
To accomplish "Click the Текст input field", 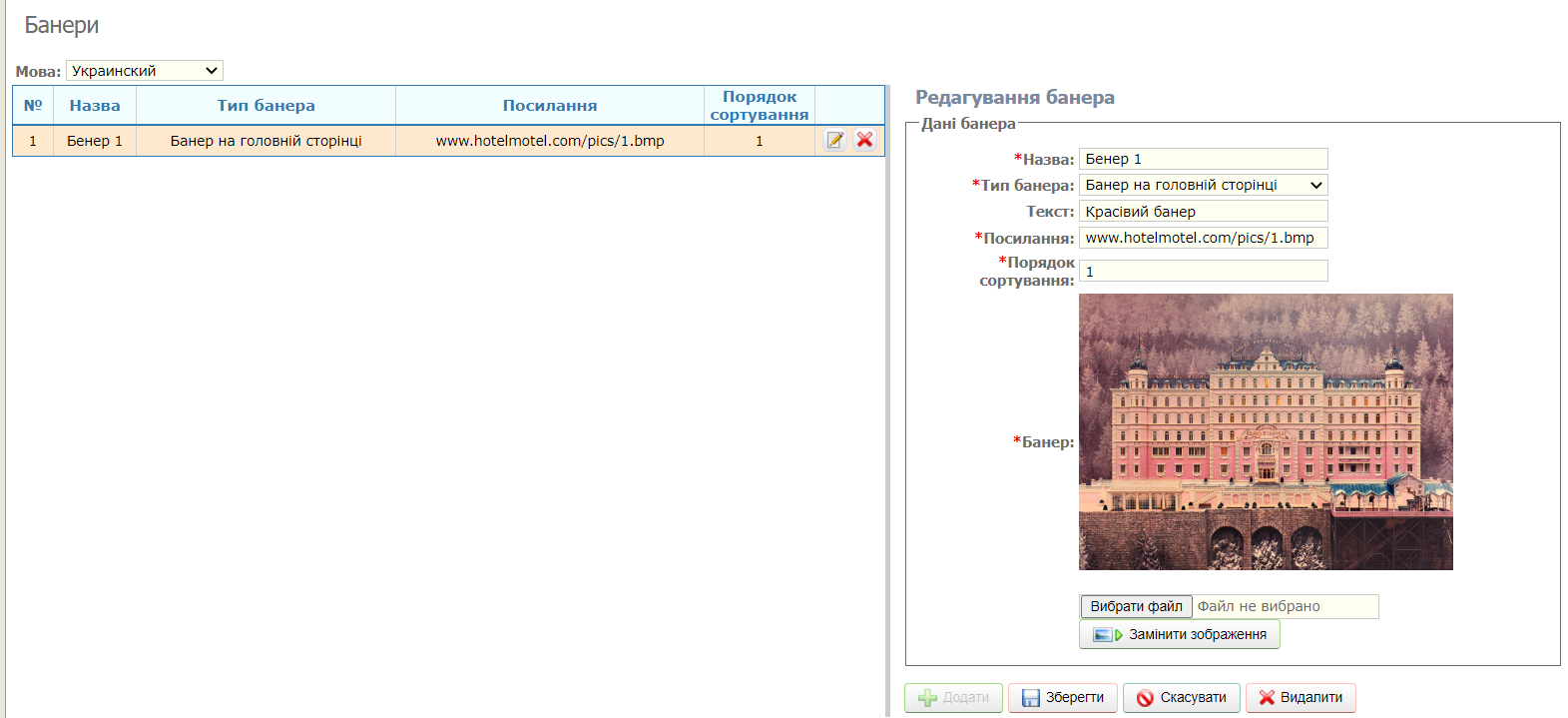I will pyautogui.click(x=1203, y=212).
